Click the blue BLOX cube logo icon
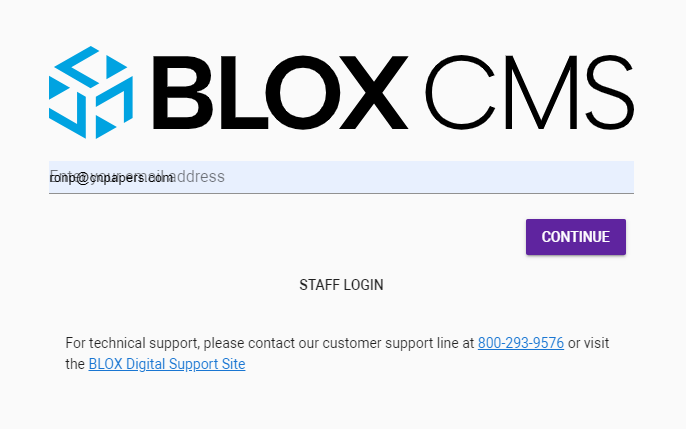Viewport: 686px width, 429px height. pos(91,92)
